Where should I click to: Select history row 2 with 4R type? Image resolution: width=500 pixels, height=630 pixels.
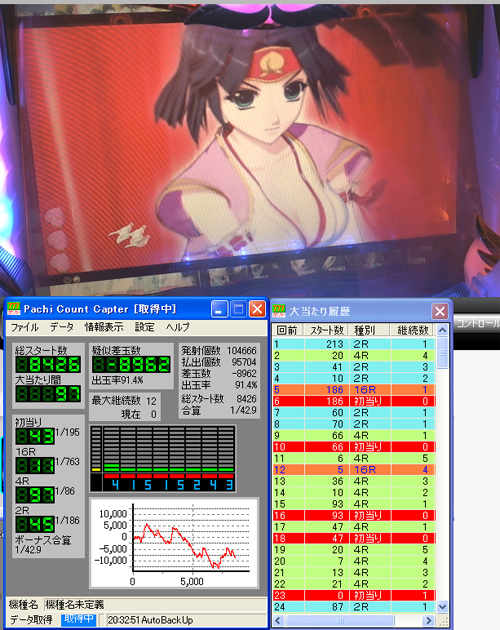[354, 356]
